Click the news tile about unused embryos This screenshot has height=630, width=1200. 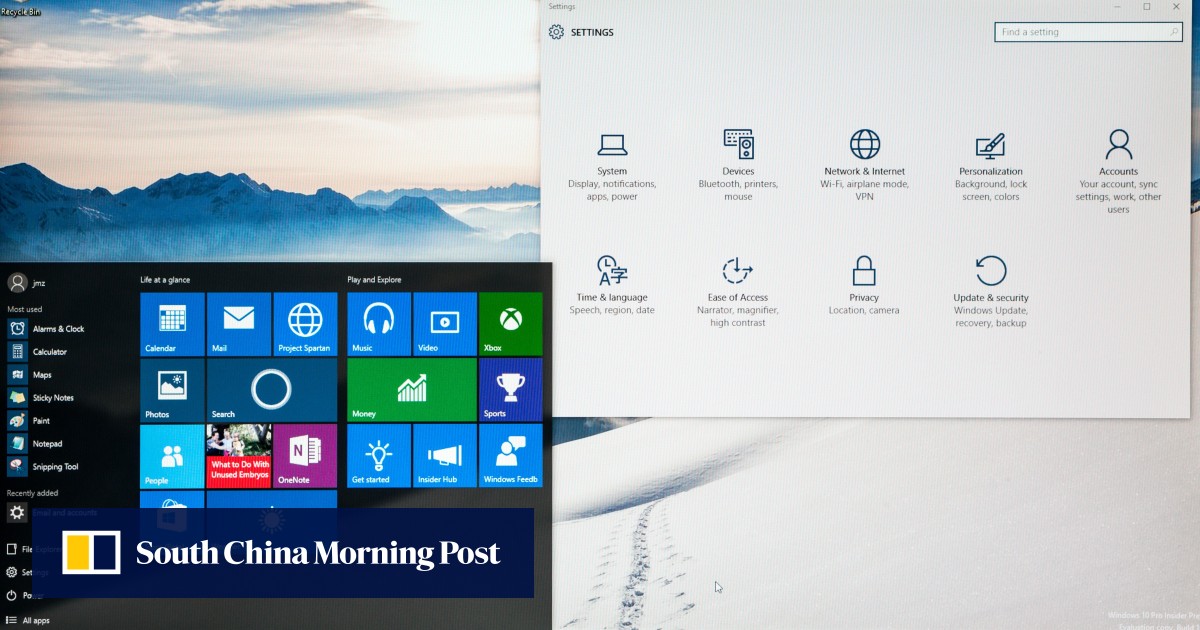[x=238, y=455]
